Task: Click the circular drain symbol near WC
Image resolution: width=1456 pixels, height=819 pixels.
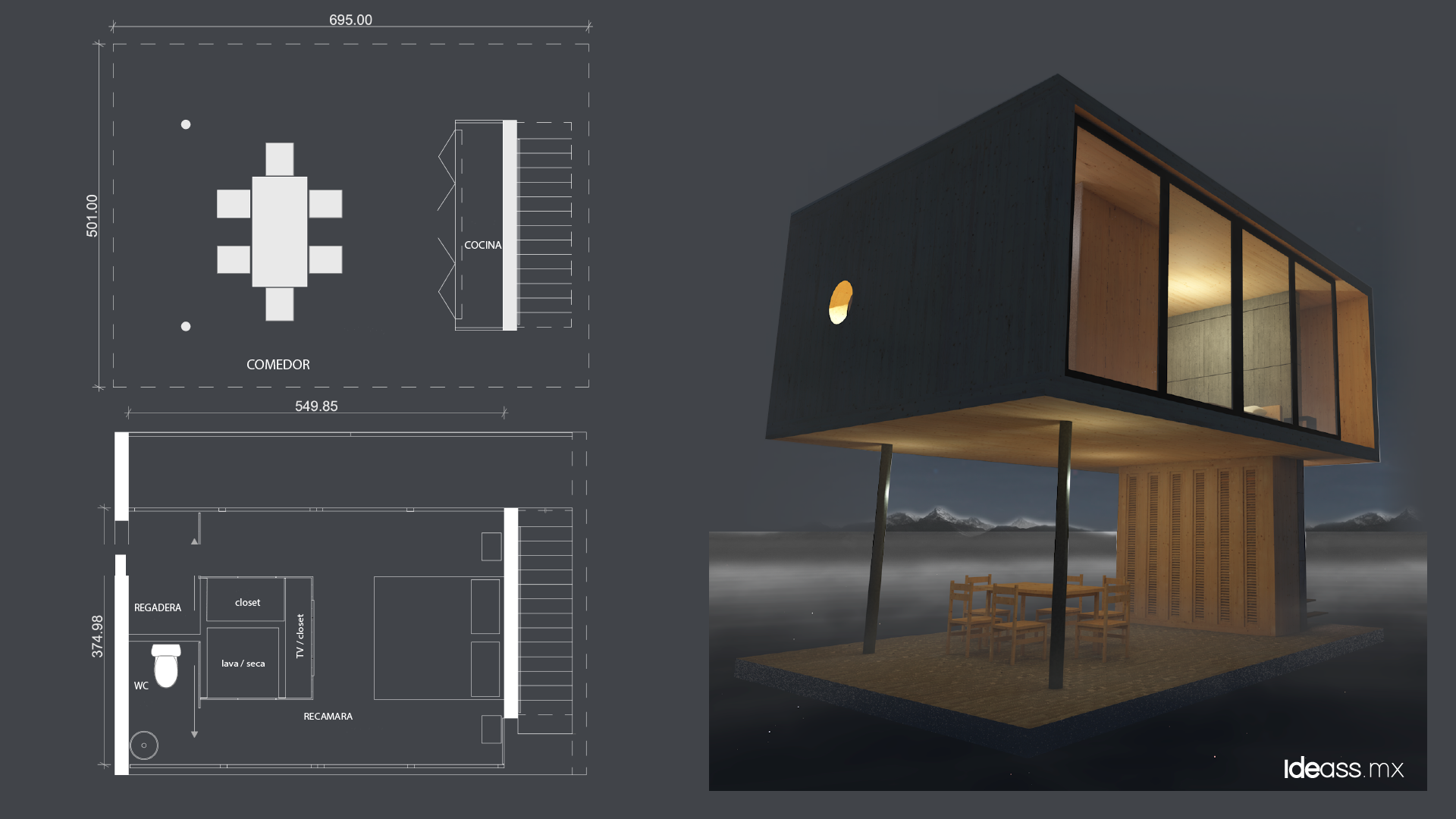Action: pos(144,745)
